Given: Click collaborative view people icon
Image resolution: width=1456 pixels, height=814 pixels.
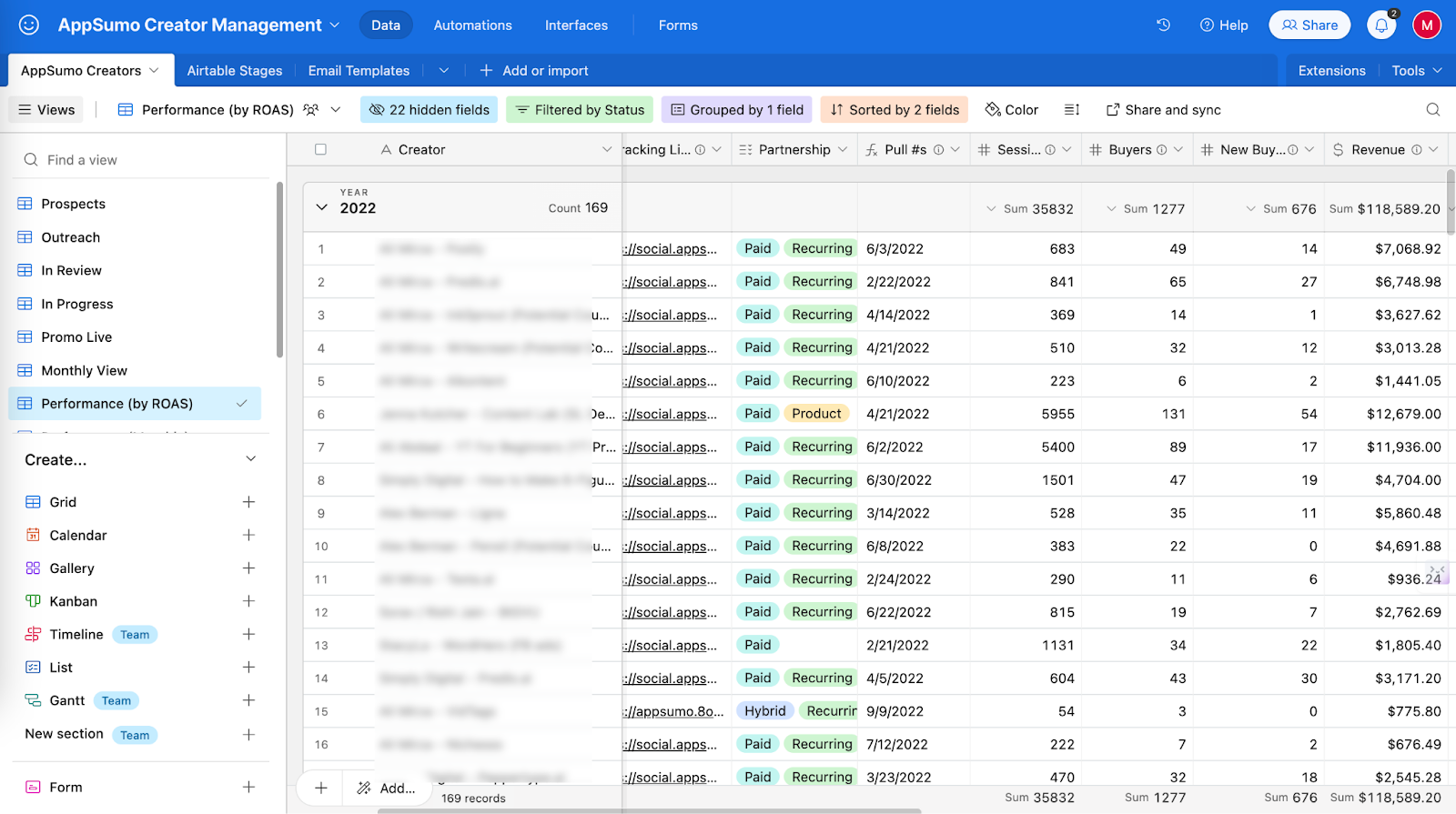Looking at the screenshot, I should (311, 110).
